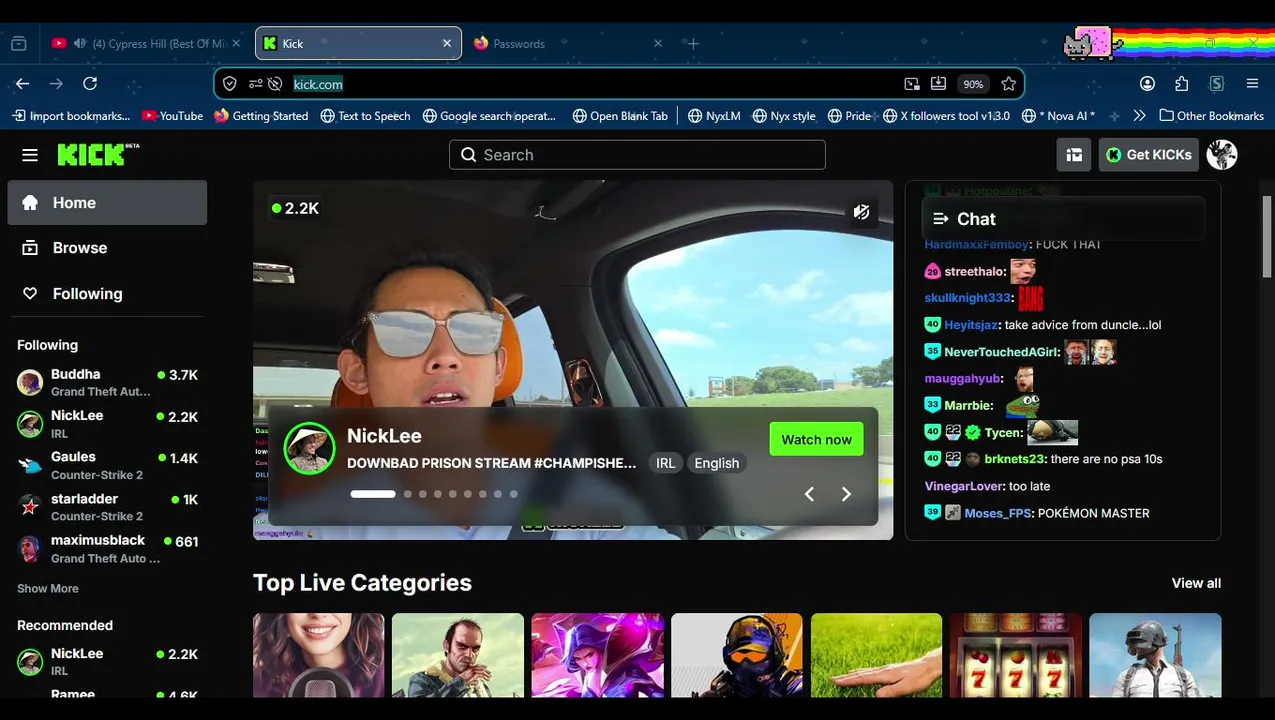Click the tracking protection shield icon
The width and height of the screenshot is (1275, 720).
pos(230,84)
